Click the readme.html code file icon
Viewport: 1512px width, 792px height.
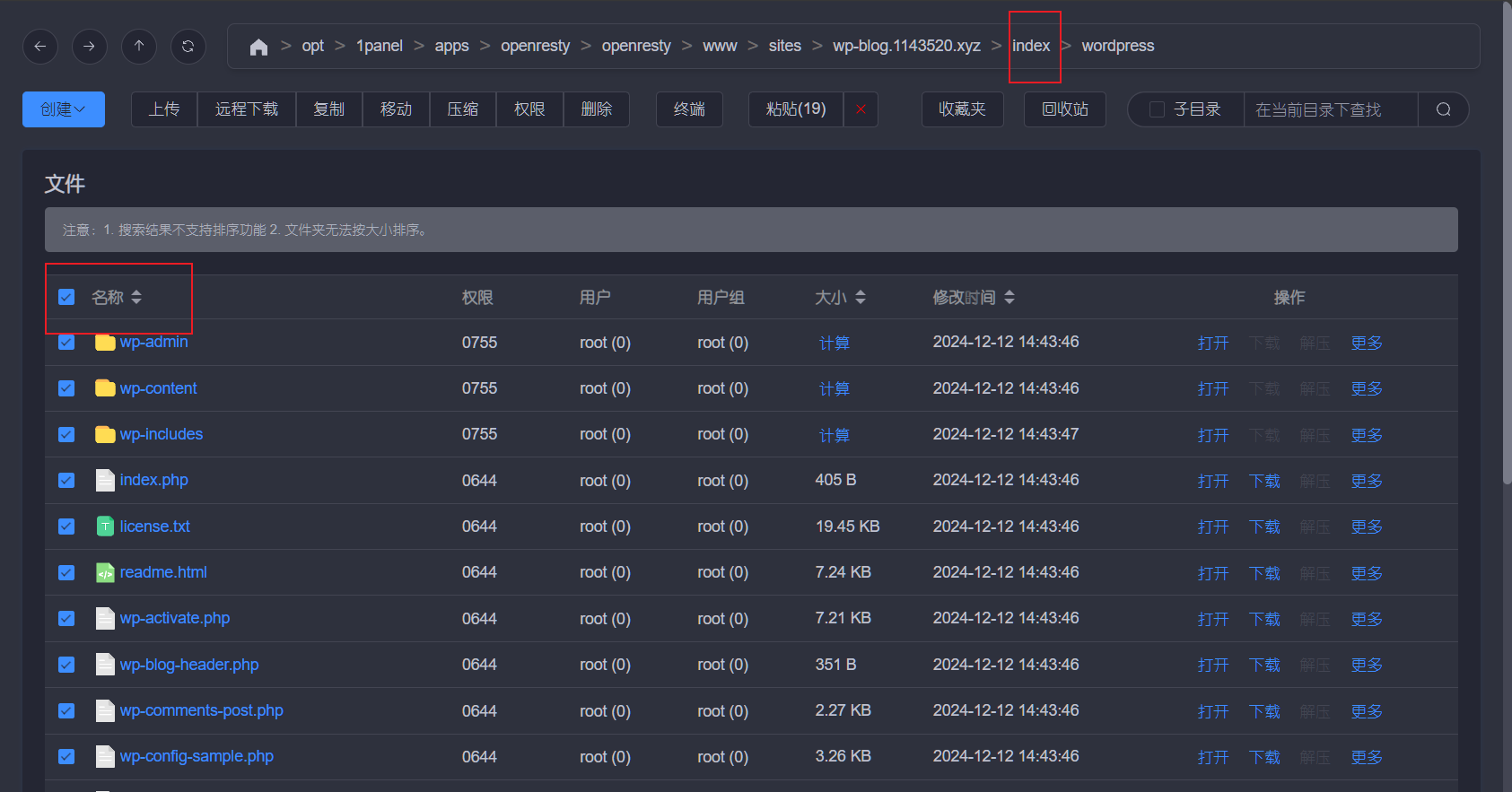point(105,572)
